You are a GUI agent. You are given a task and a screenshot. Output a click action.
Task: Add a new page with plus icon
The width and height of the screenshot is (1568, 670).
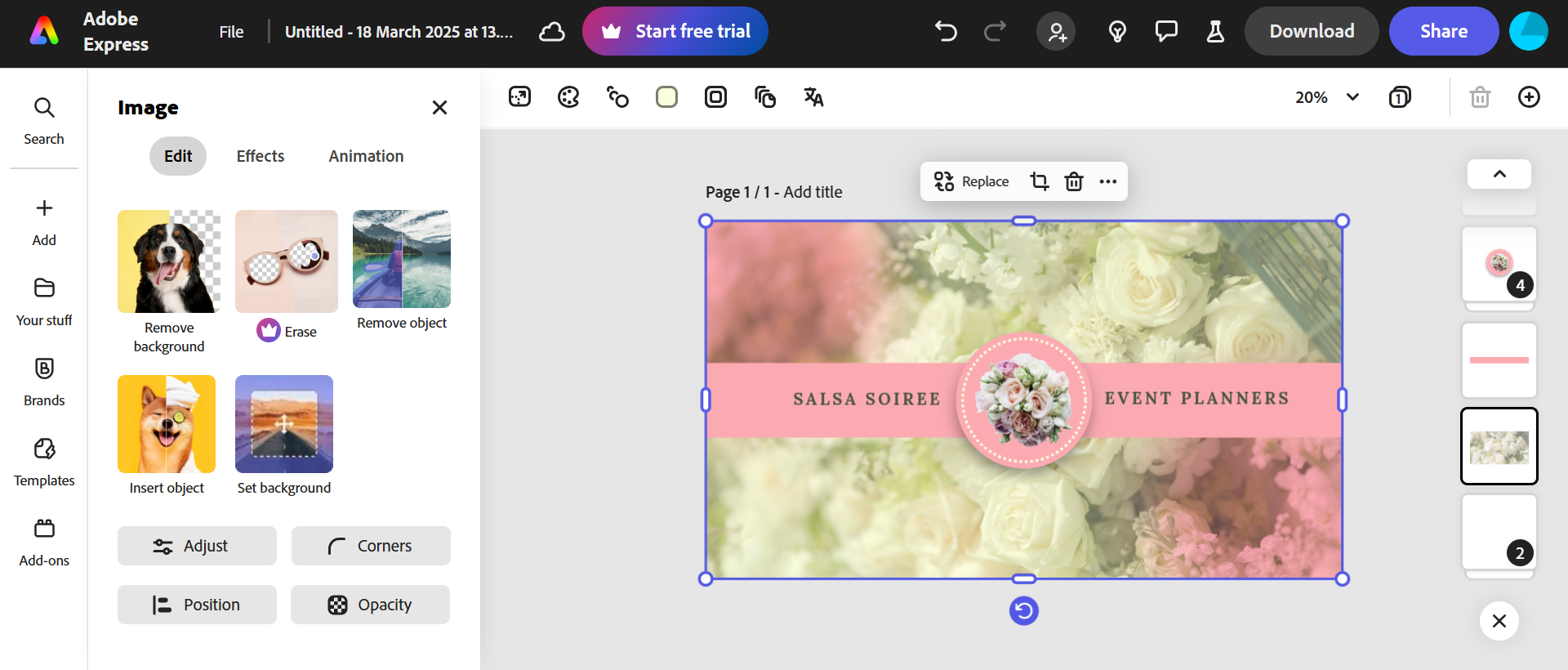[x=1529, y=97]
